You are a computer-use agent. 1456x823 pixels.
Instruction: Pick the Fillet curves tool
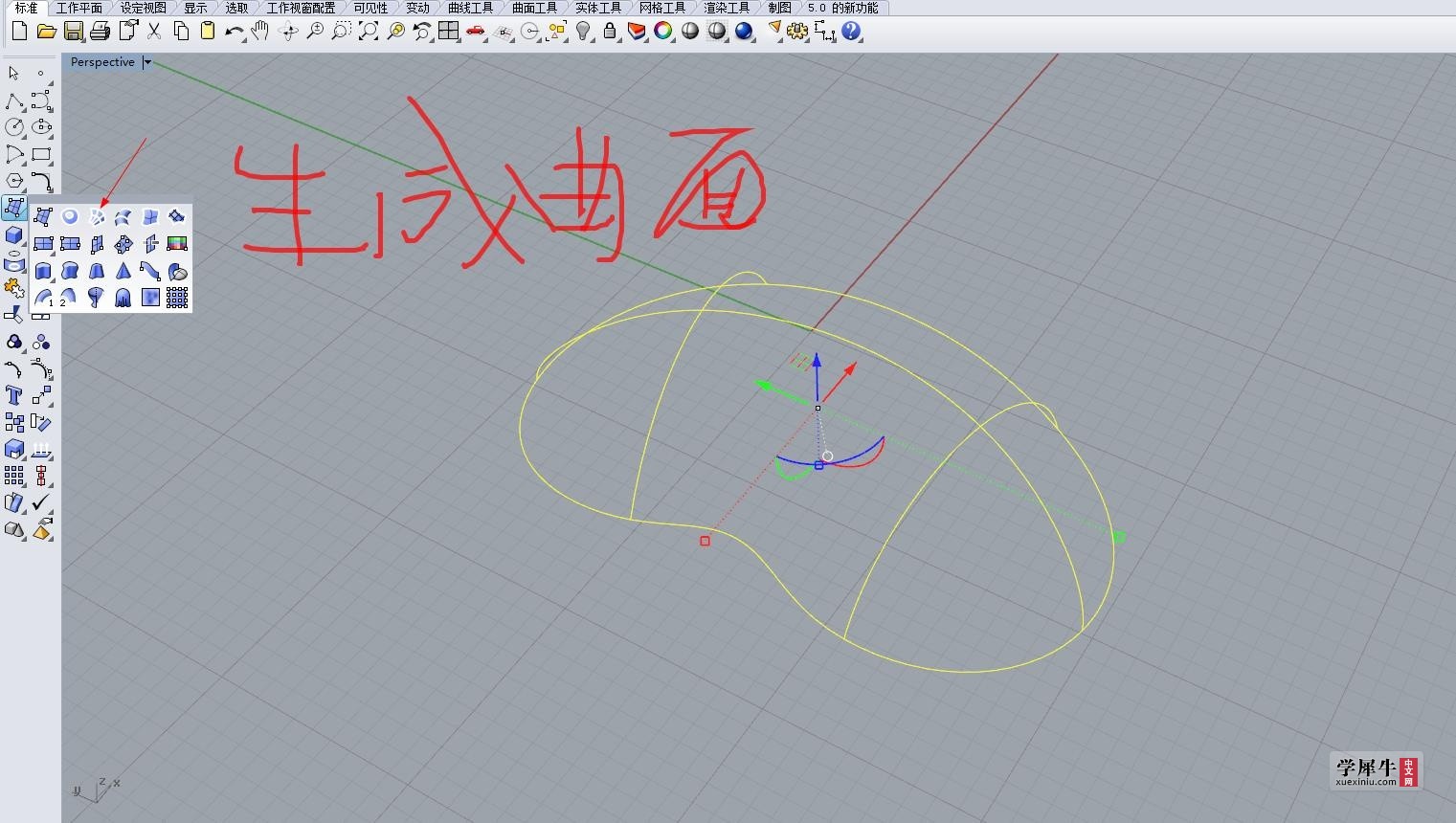pos(41,181)
